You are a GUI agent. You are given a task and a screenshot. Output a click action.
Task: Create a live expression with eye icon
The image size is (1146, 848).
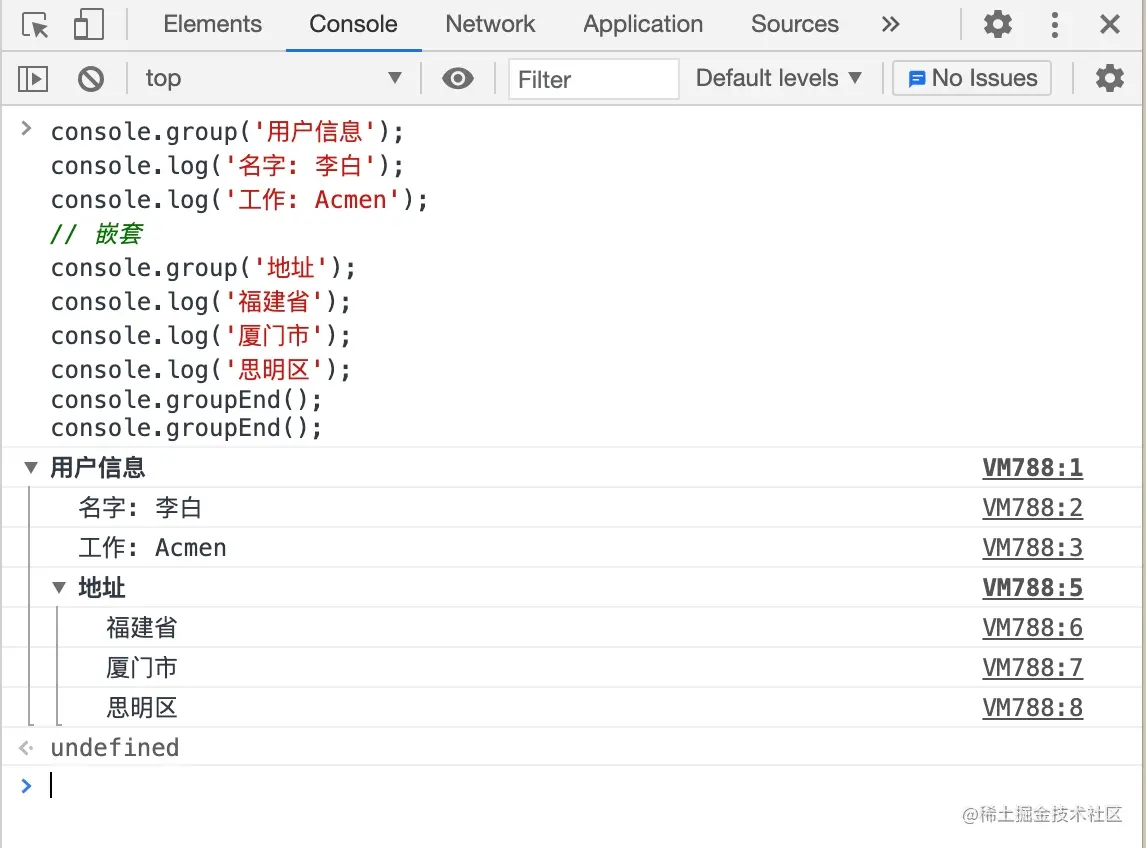[458, 78]
